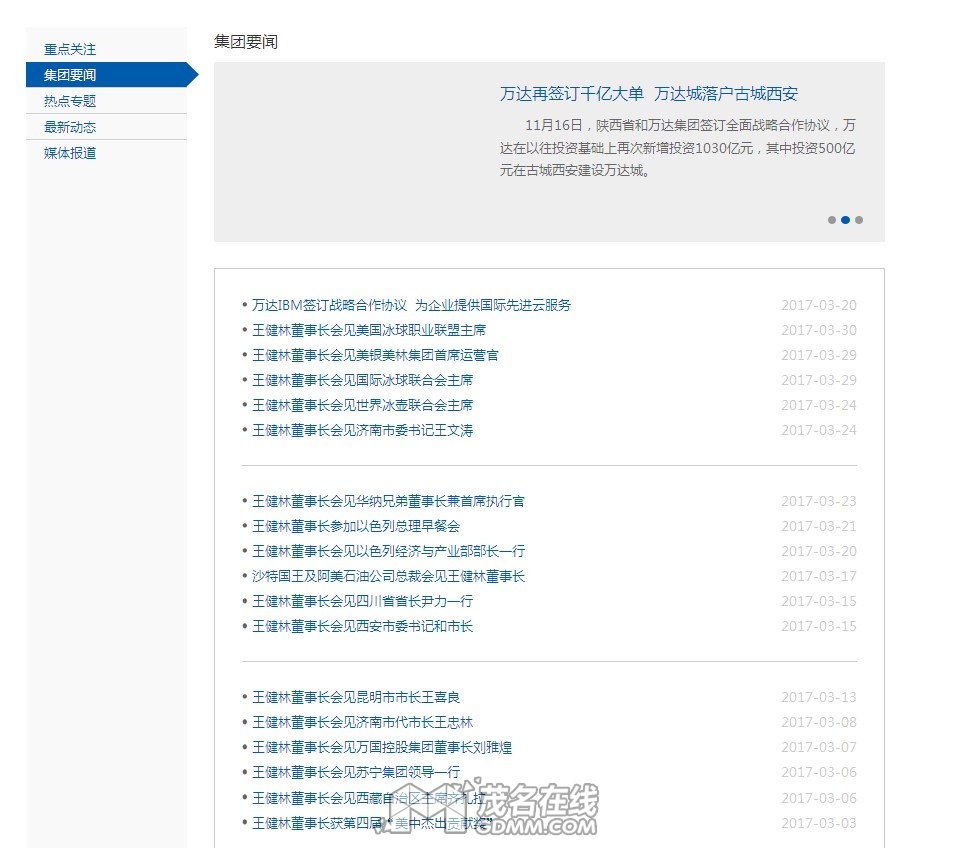The height and width of the screenshot is (848, 975).
Task: Open the headline 万达再签订千亿大单 万达城落户古城西安
Action: click(x=649, y=94)
